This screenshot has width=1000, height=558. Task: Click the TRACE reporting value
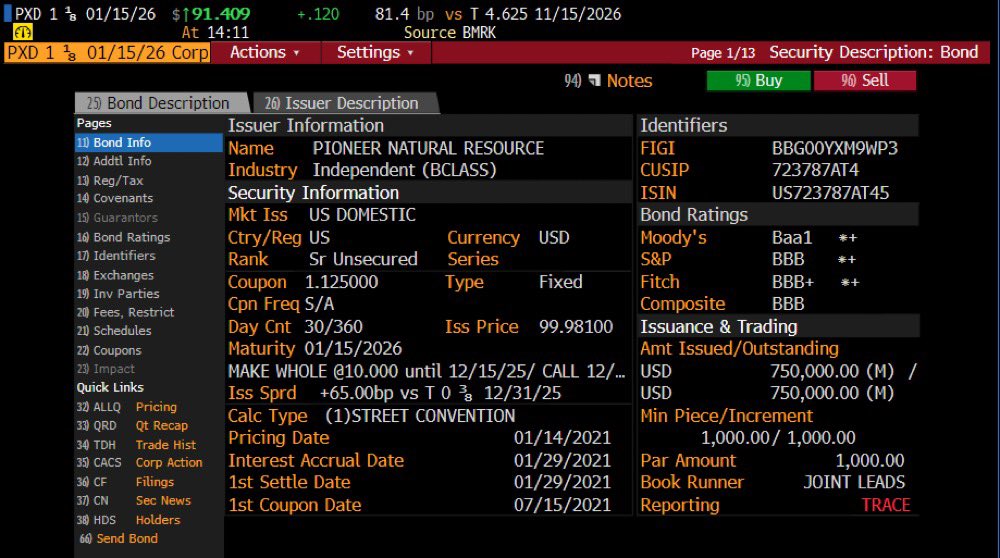[x=886, y=505]
